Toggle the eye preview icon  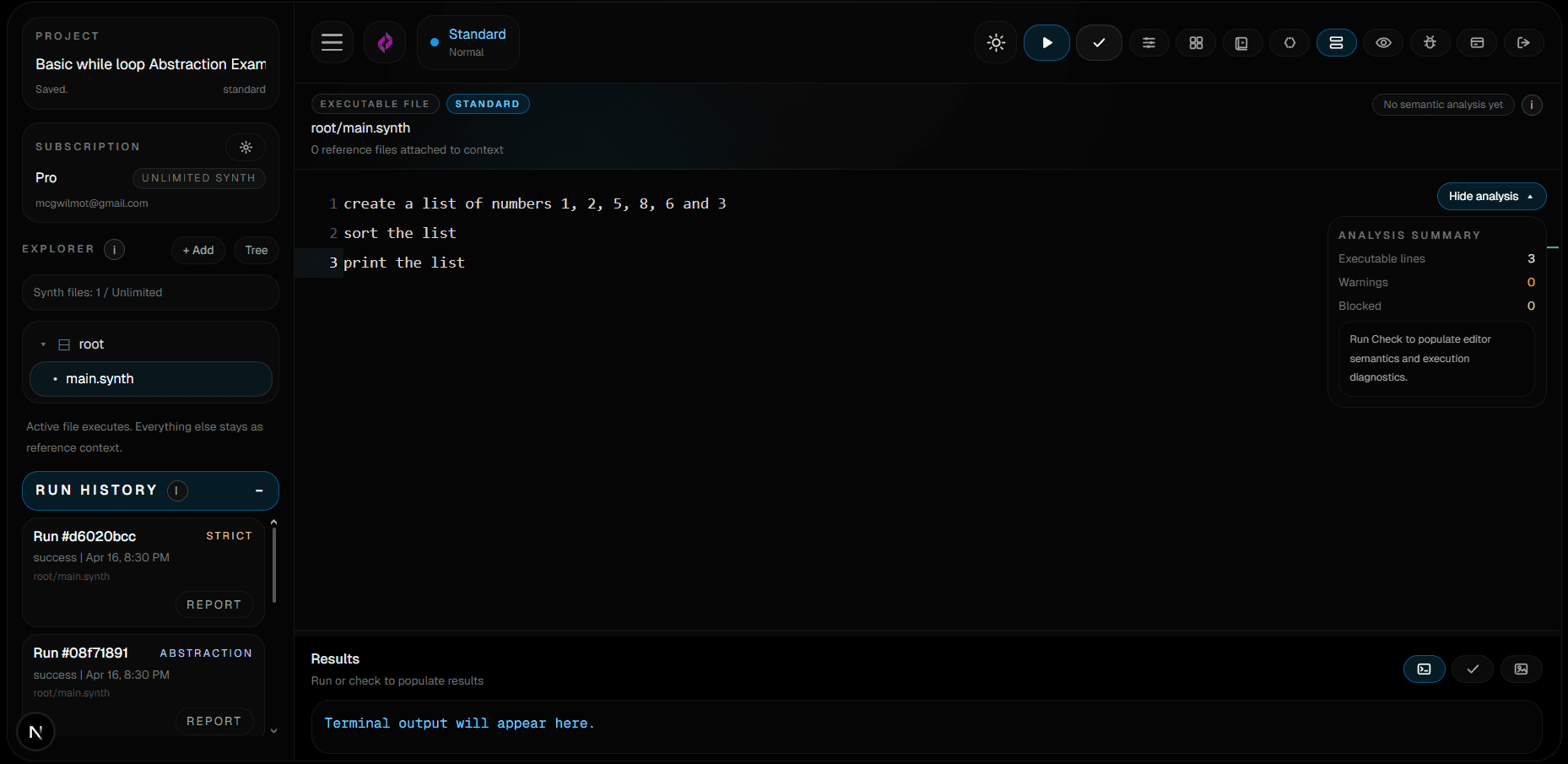coord(1382,42)
